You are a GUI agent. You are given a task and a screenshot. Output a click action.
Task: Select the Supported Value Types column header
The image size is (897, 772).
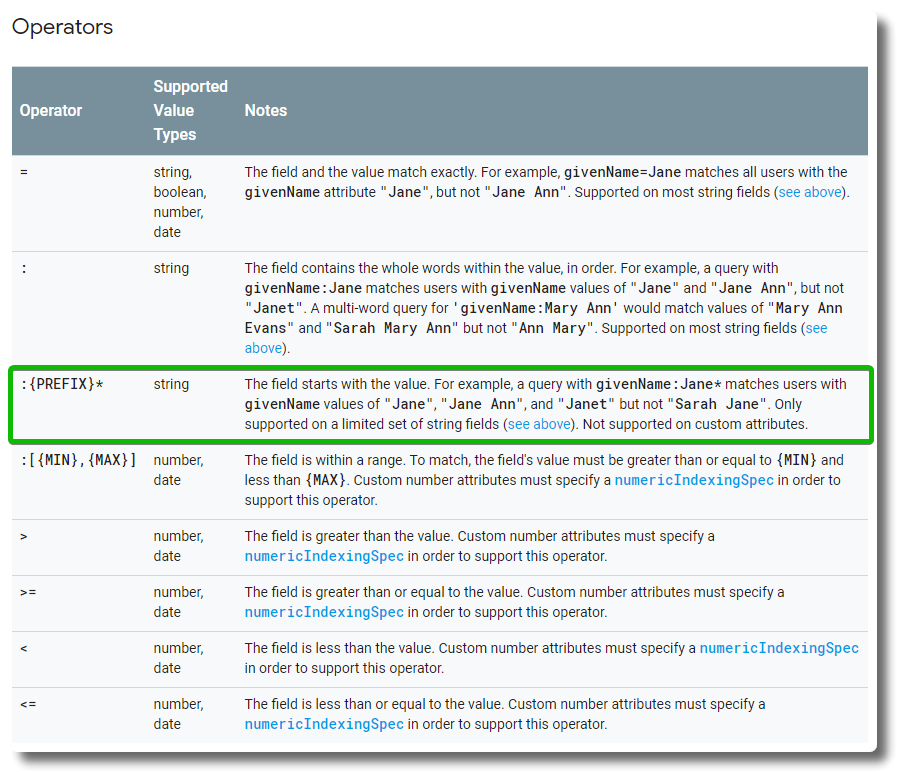(190, 110)
